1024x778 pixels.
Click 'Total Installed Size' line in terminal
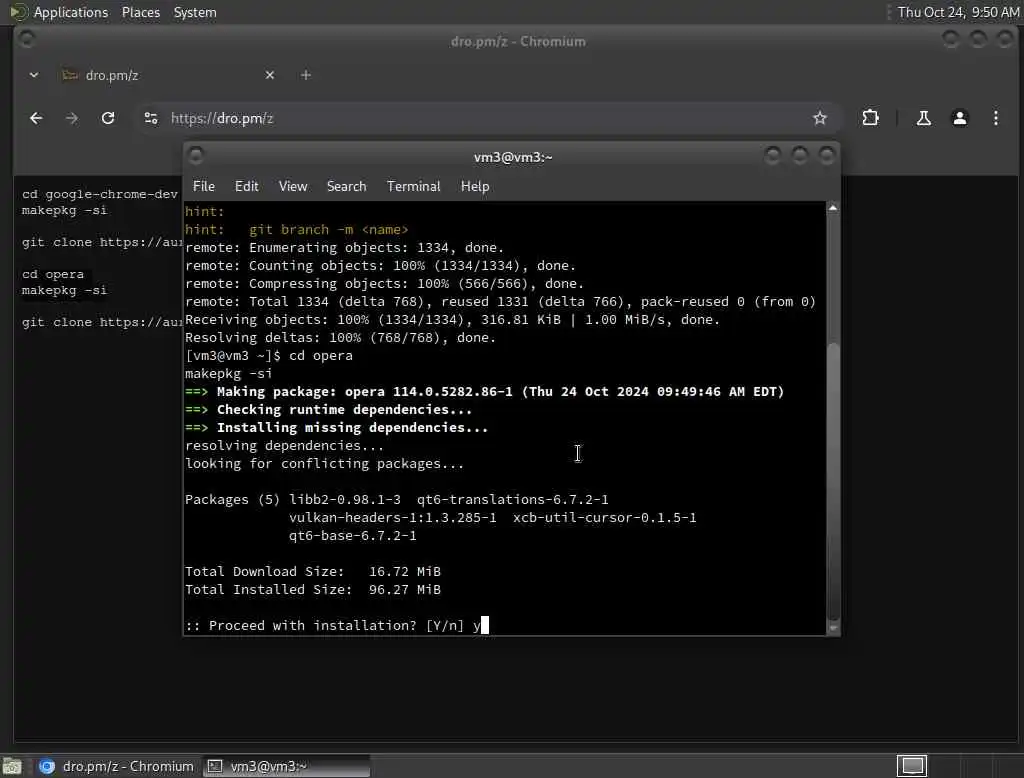(313, 589)
